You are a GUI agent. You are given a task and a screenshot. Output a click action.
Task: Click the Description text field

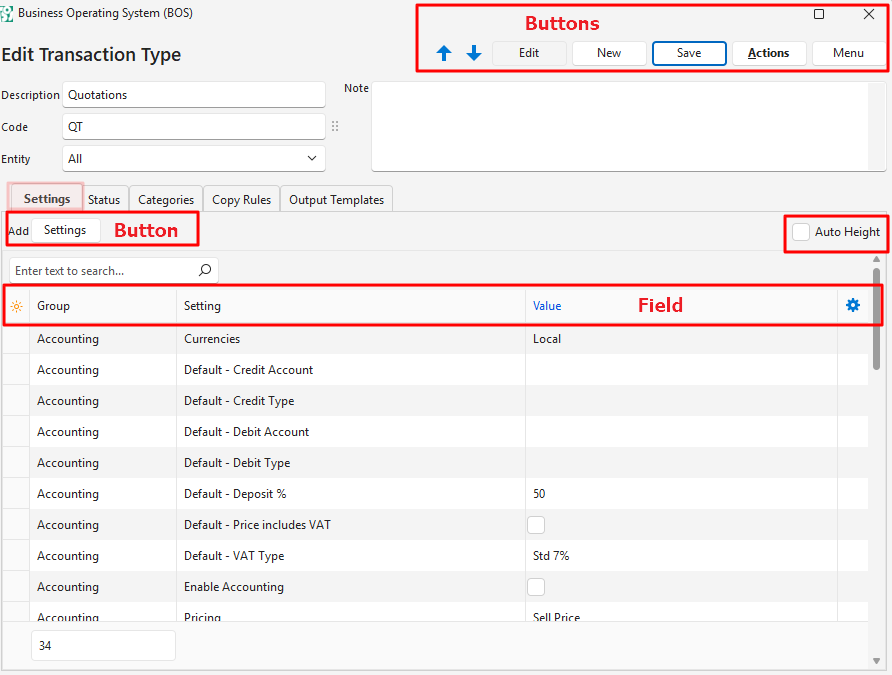pyautogui.click(x=193, y=95)
